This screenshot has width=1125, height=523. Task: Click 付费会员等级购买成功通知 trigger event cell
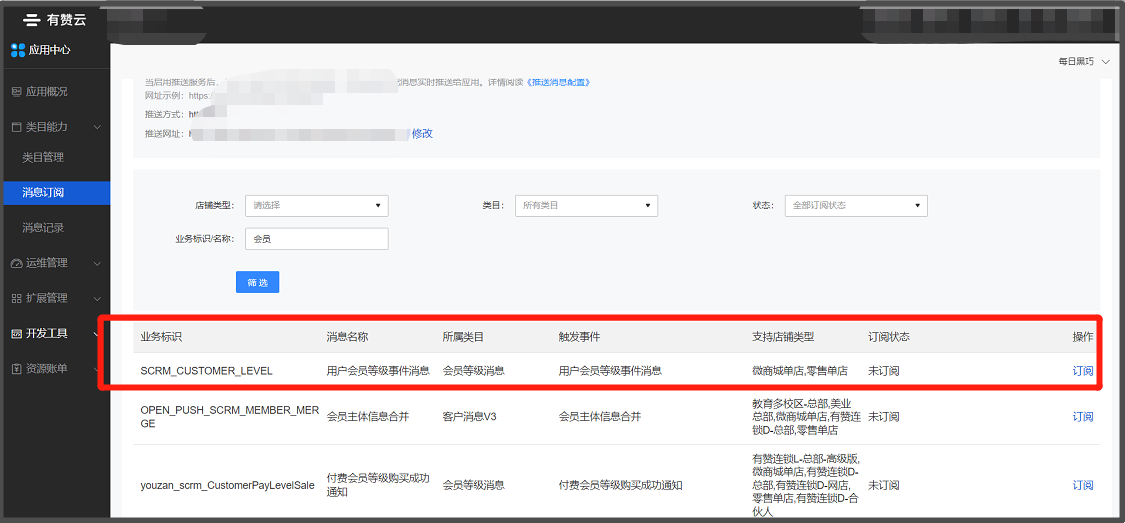620,486
